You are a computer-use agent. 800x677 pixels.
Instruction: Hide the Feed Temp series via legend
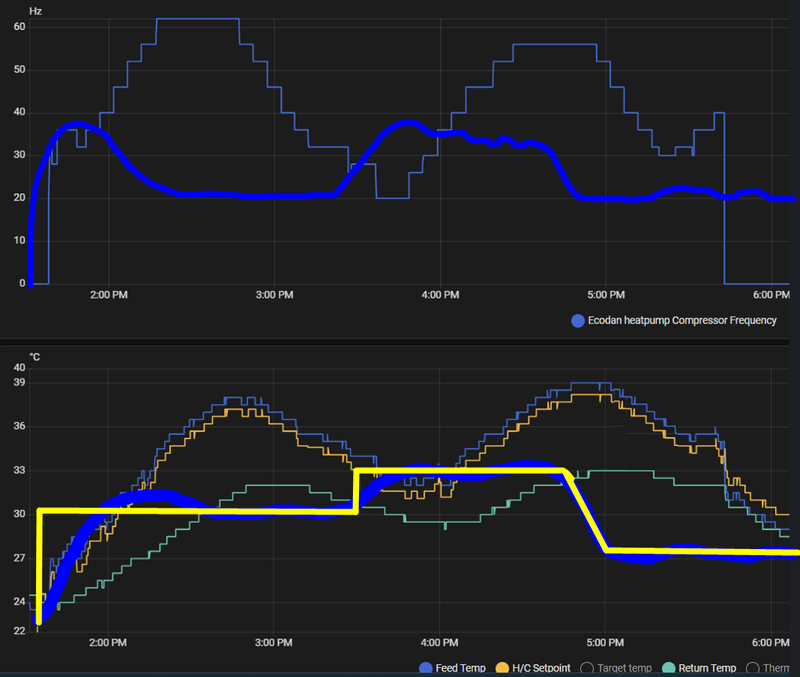coord(453,668)
